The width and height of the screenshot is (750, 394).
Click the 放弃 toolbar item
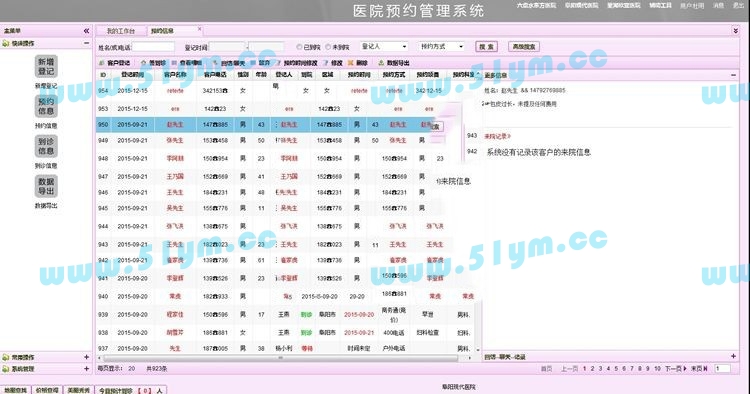point(261,63)
